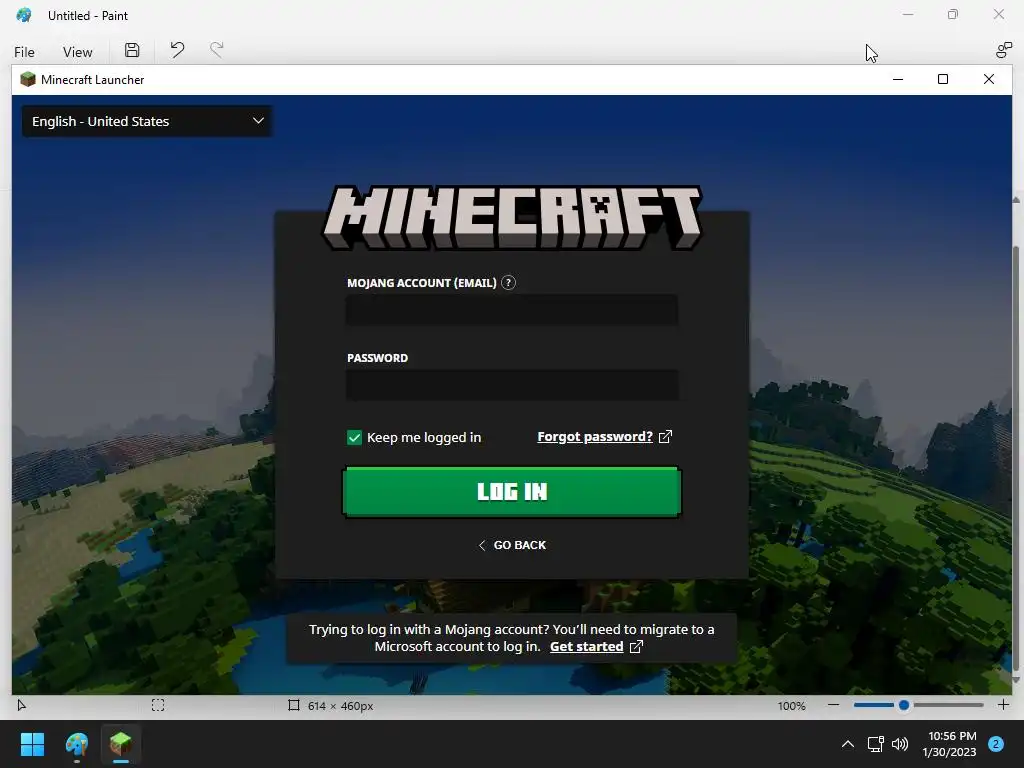The width and height of the screenshot is (1024, 768).
Task: Uncheck the Keep me logged in checkbox
Action: tap(354, 438)
